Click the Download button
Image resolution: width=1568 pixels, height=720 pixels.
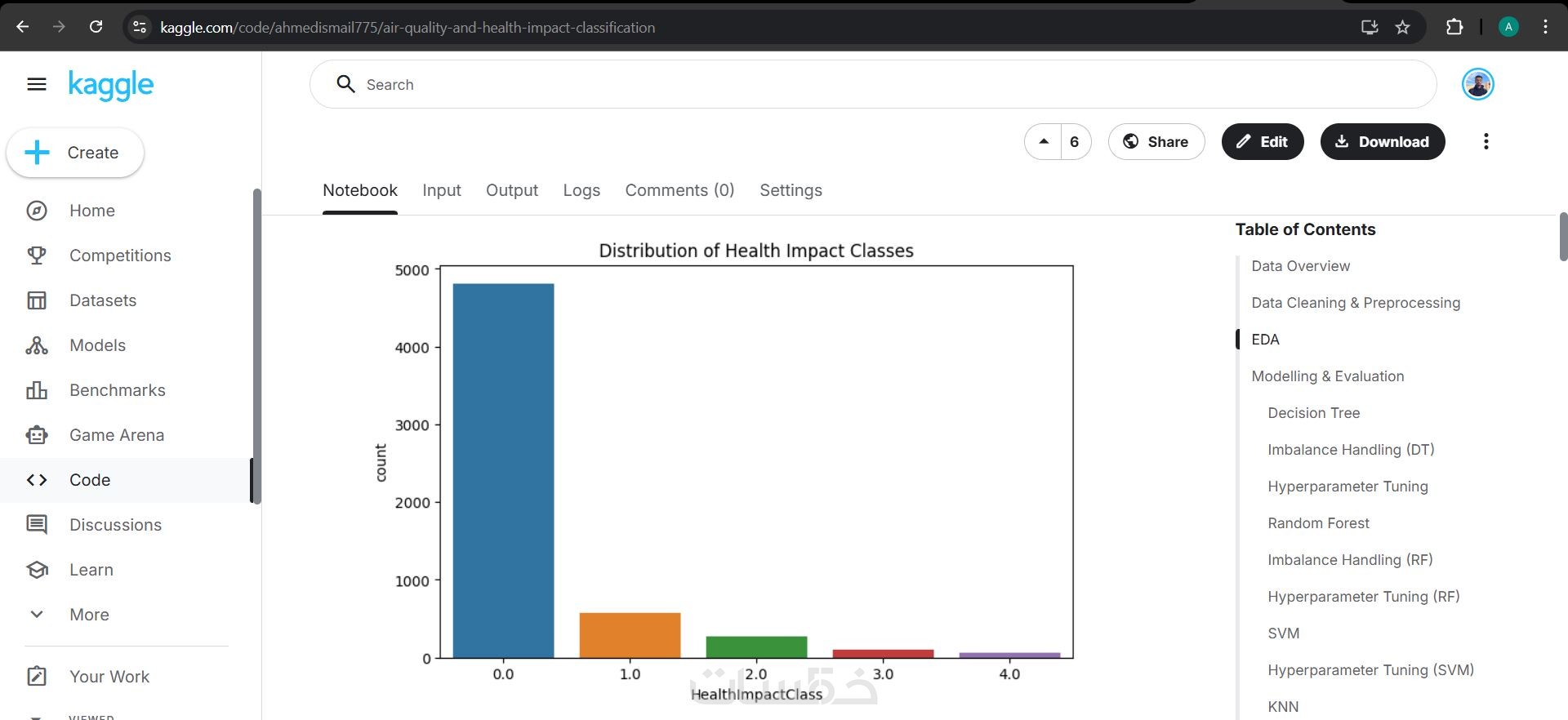(1382, 141)
